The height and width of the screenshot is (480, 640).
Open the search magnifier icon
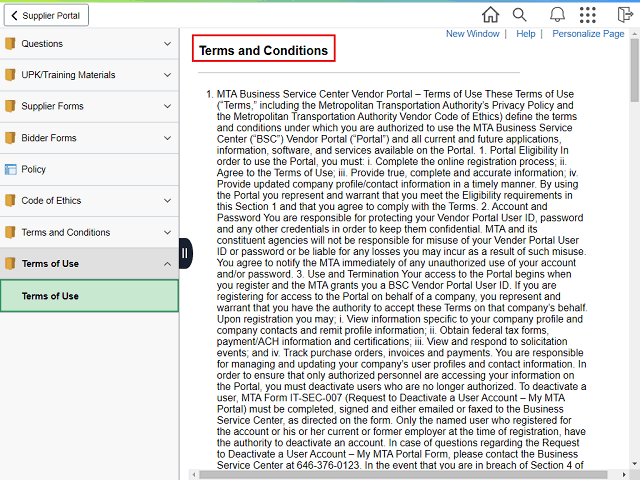tap(519, 15)
